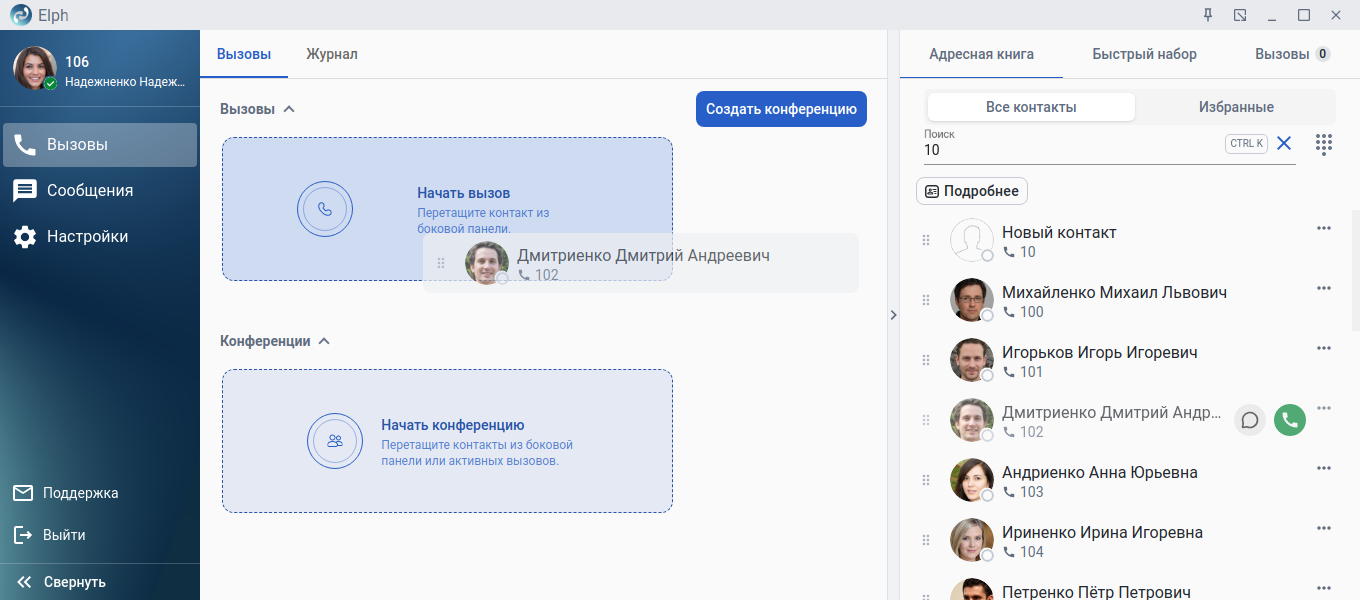Click user avatar of Надежненко
The image size is (1360, 600).
click(34, 68)
